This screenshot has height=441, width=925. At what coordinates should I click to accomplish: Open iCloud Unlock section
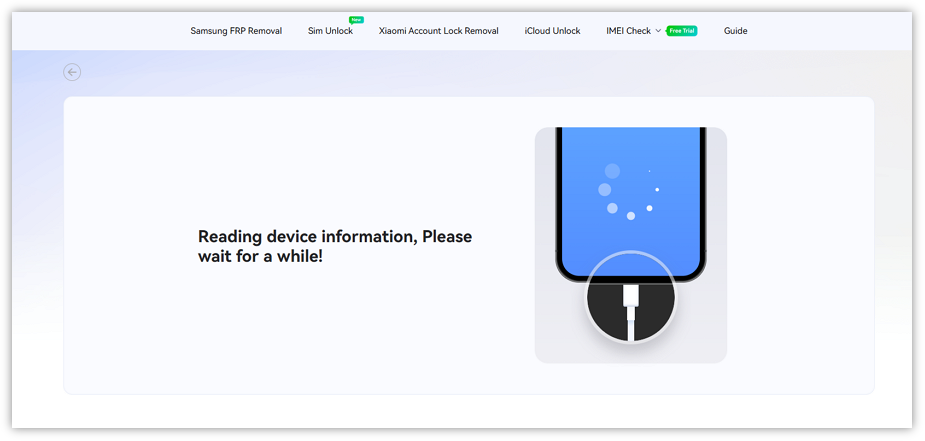click(x=552, y=31)
